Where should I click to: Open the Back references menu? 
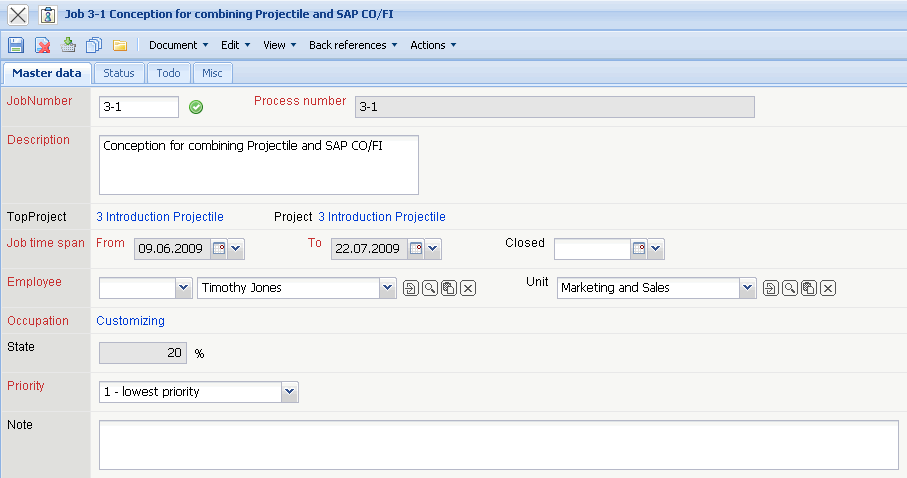(353, 45)
